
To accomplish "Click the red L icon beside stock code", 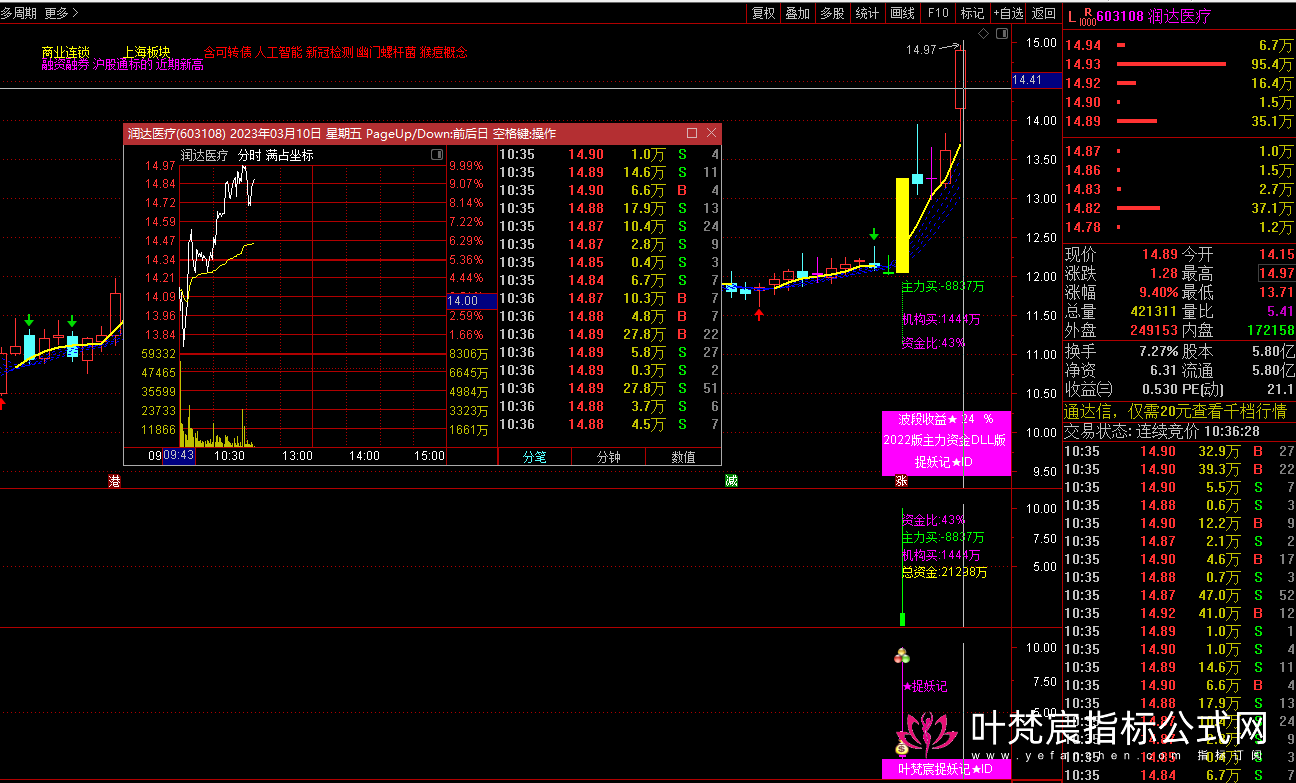I will coord(1072,16).
